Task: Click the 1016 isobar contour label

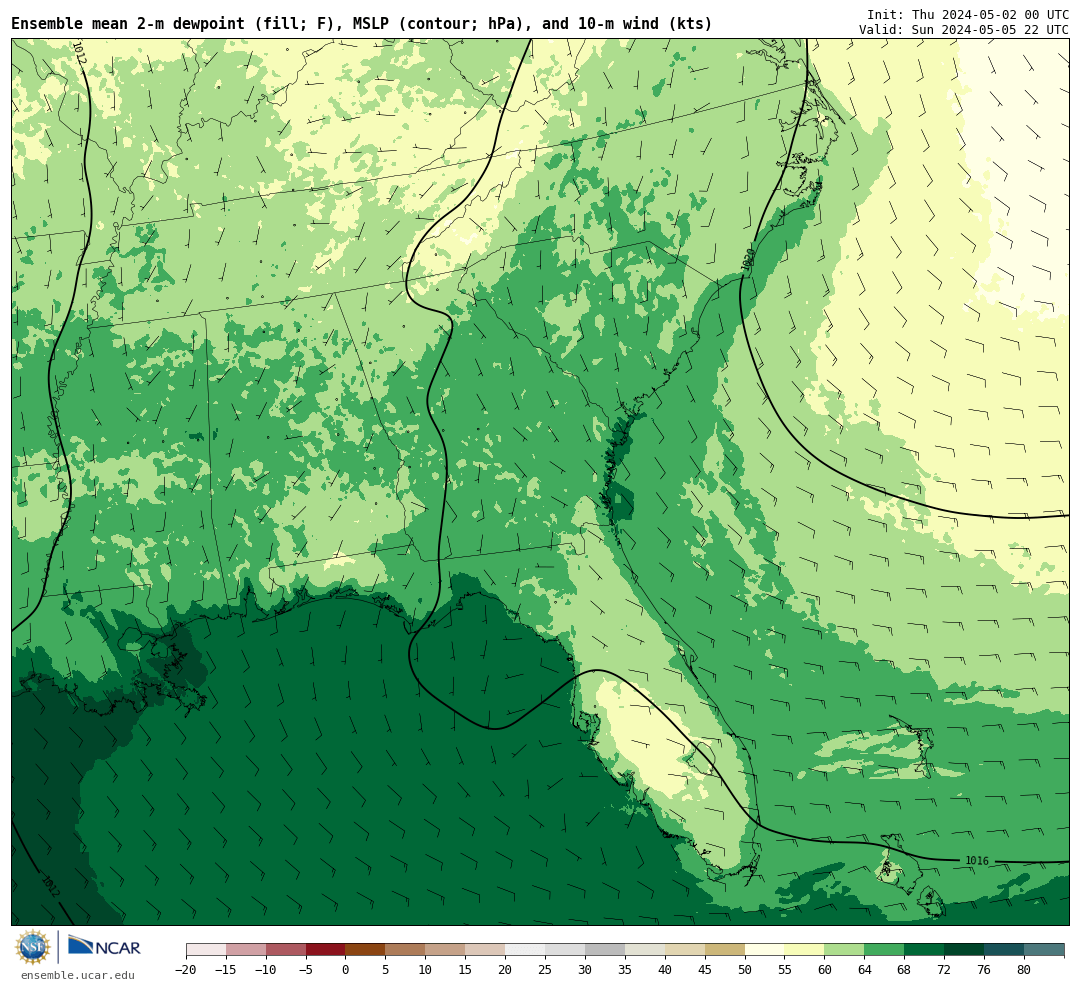Action: click(977, 861)
